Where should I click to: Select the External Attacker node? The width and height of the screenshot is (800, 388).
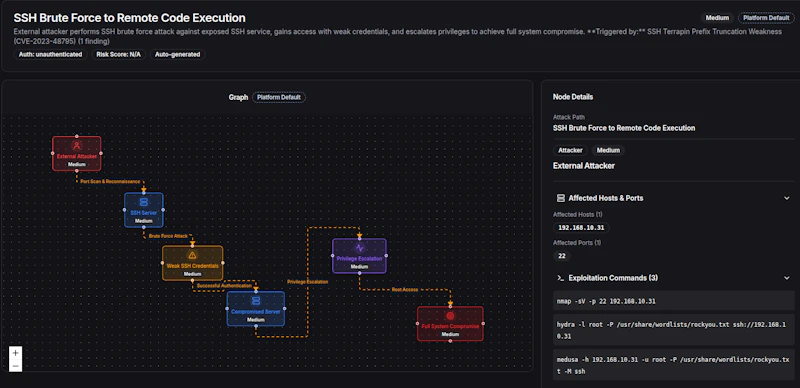pos(77,153)
